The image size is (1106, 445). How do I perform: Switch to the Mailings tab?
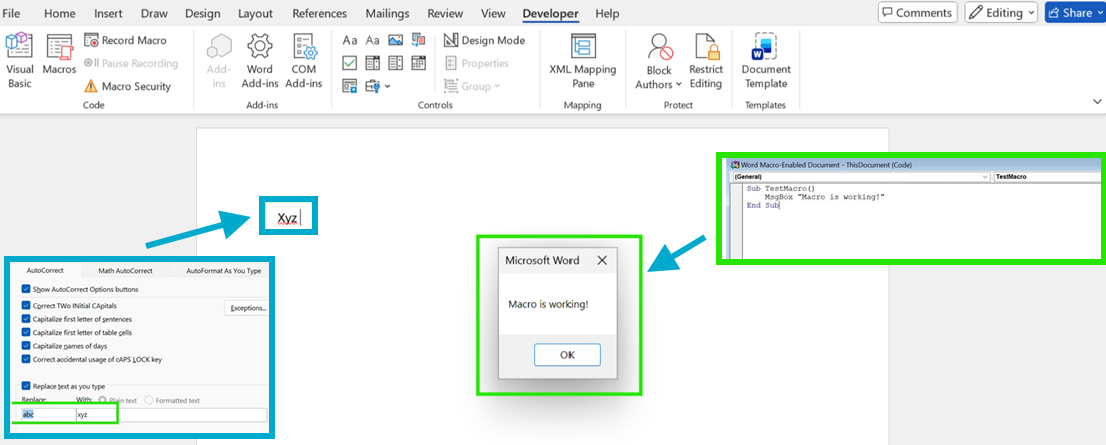click(x=388, y=13)
